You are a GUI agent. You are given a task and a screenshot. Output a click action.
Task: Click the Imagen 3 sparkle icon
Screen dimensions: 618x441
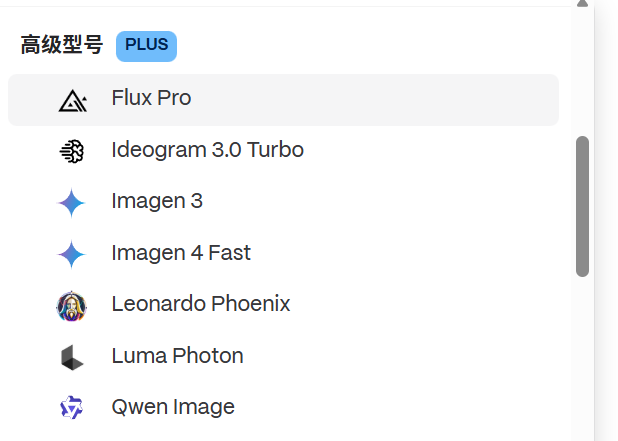(x=72, y=202)
